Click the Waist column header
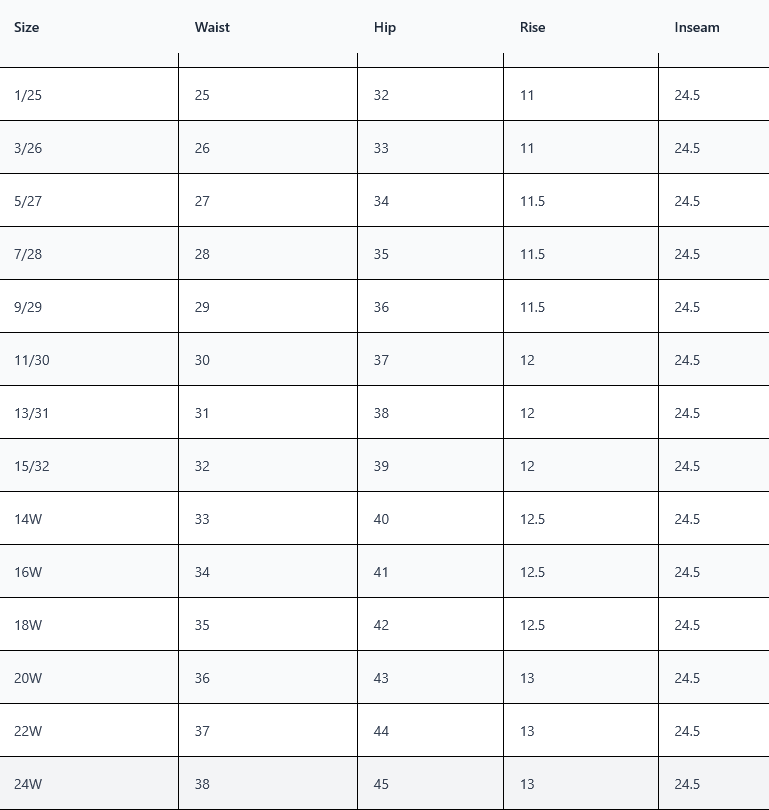This screenshot has height=810, width=769. tap(212, 27)
